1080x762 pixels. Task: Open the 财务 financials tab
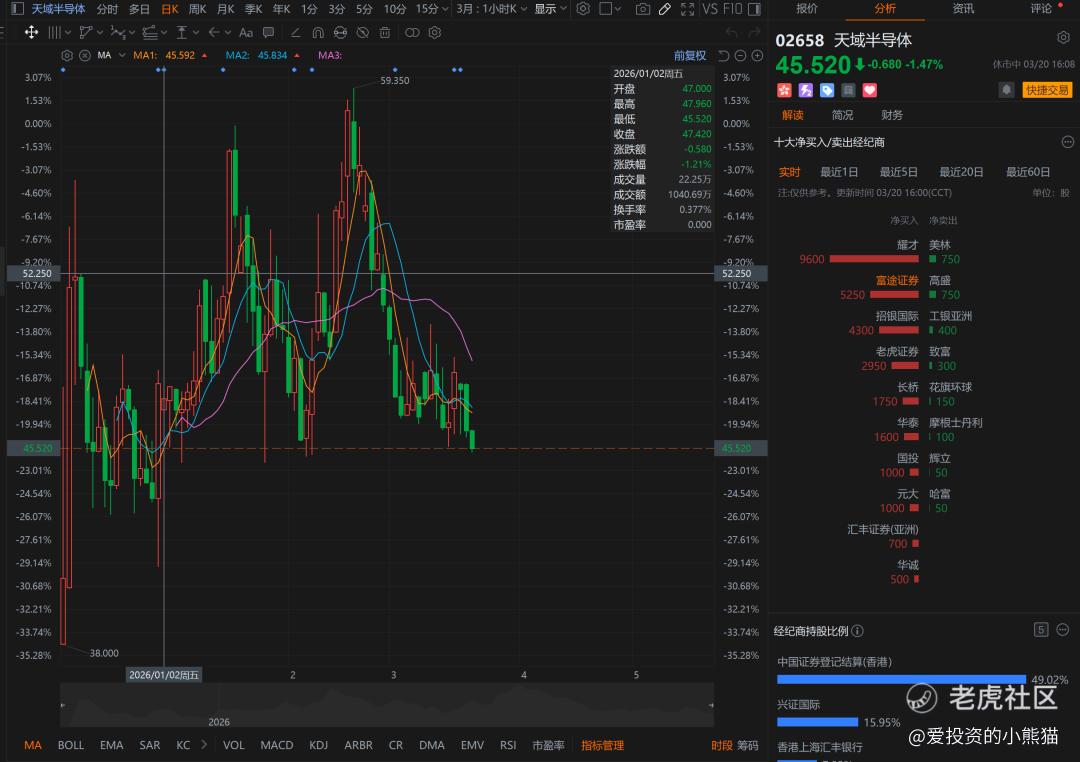pos(892,115)
